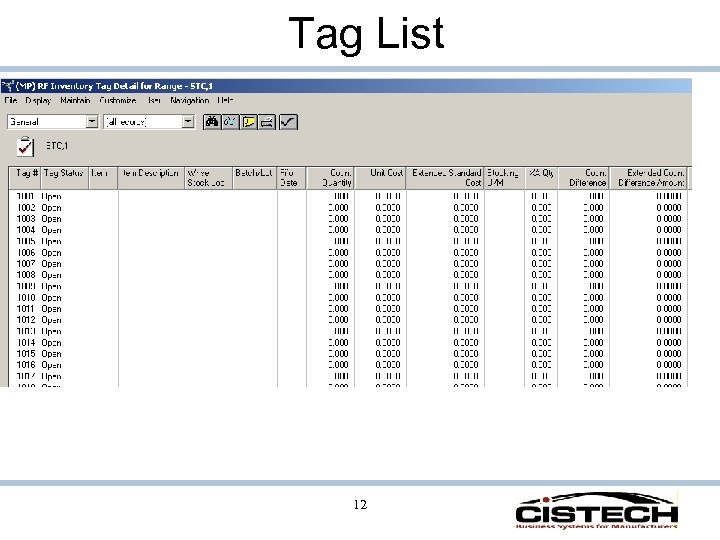Screen dimensions: 720x540
Task: Select tag row 1003
Action: pyautogui.click(x=348, y=219)
